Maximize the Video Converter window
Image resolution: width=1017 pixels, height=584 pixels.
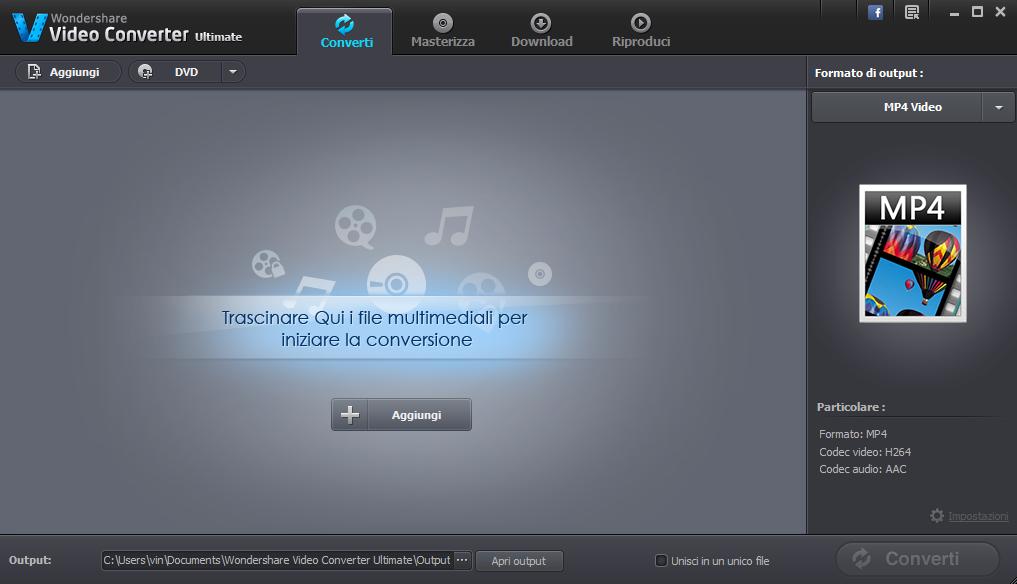[977, 12]
